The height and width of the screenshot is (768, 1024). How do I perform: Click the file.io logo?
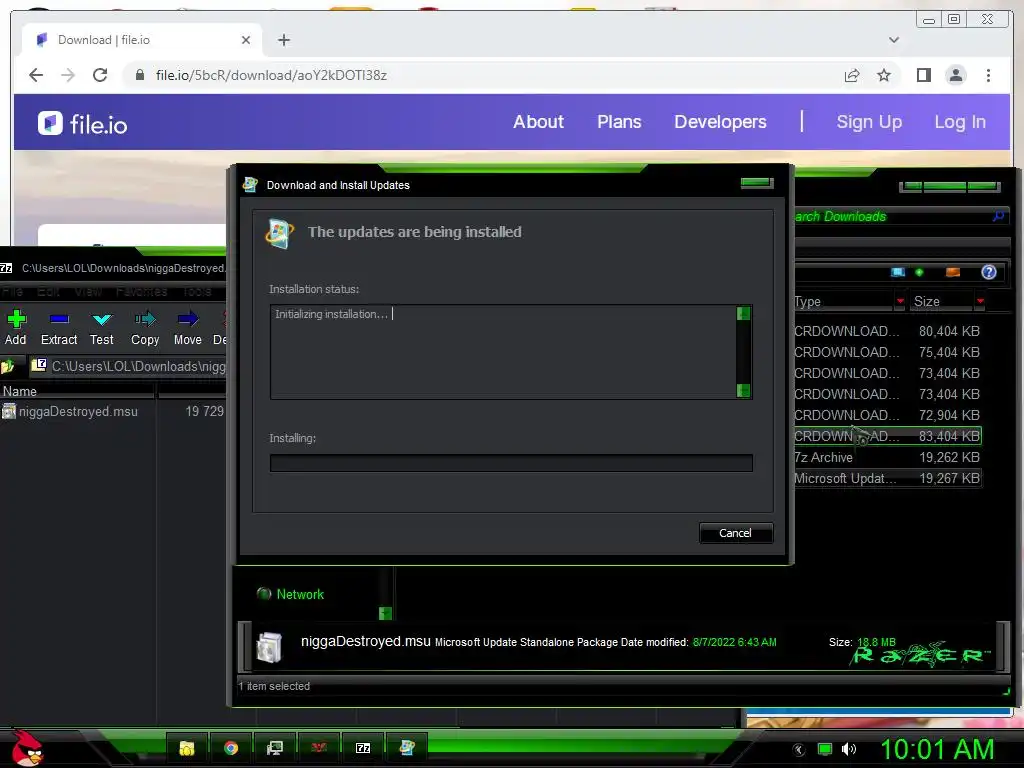coord(82,123)
